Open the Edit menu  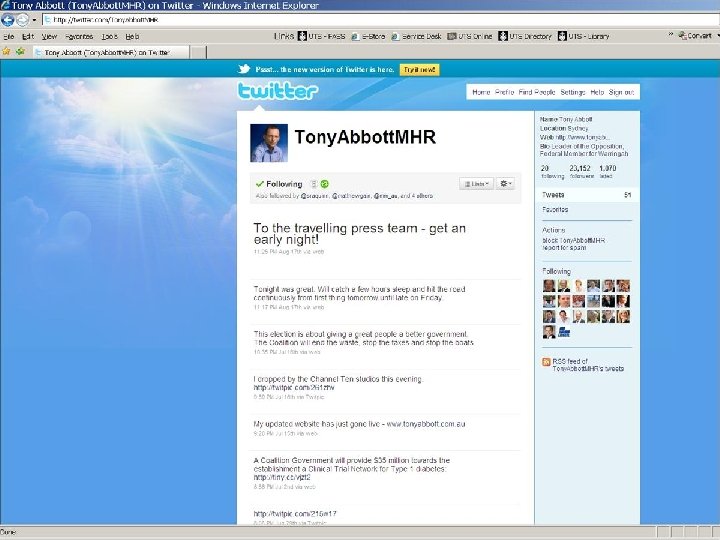coord(28,36)
